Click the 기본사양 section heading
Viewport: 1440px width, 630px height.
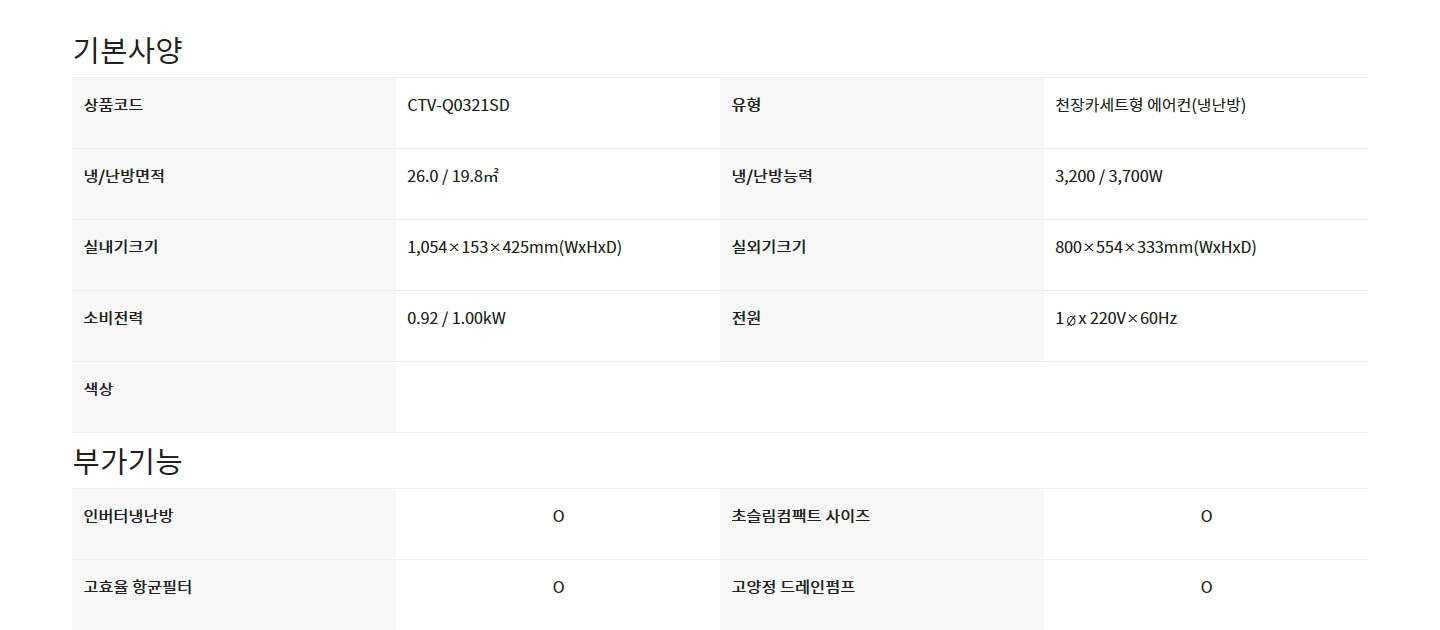pyautogui.click(x=127, y=50)
